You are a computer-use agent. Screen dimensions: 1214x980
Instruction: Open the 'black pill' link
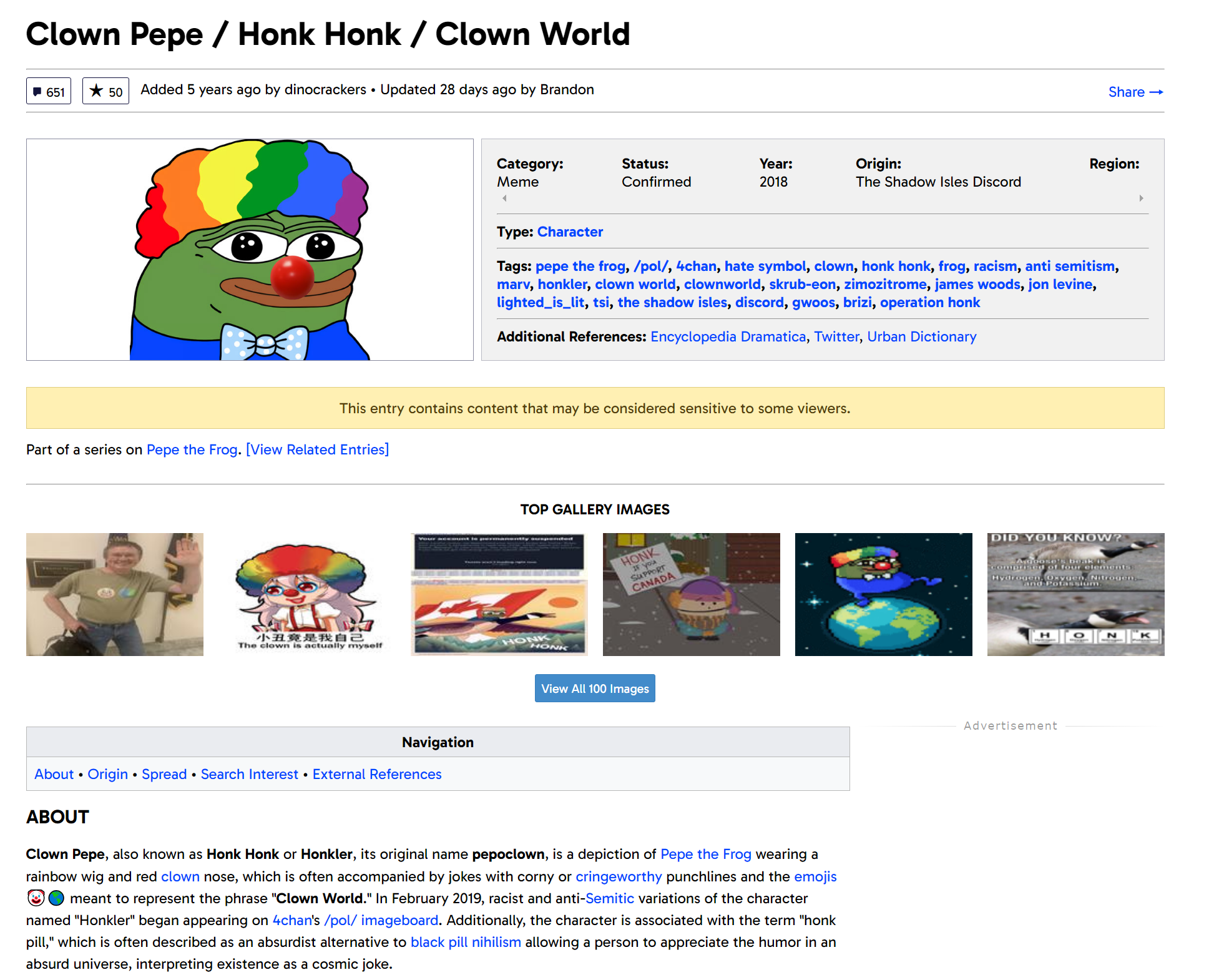click(439, 942)
